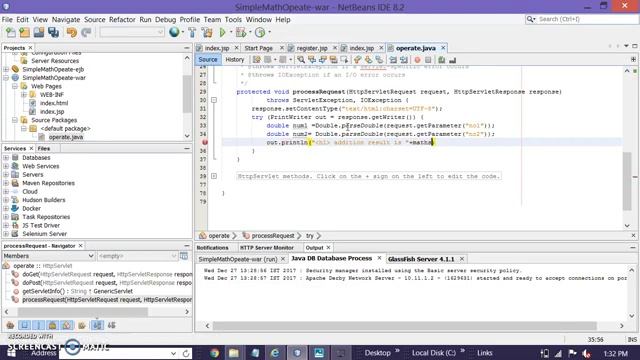Show the editor History view

click(x=235, y=60)
